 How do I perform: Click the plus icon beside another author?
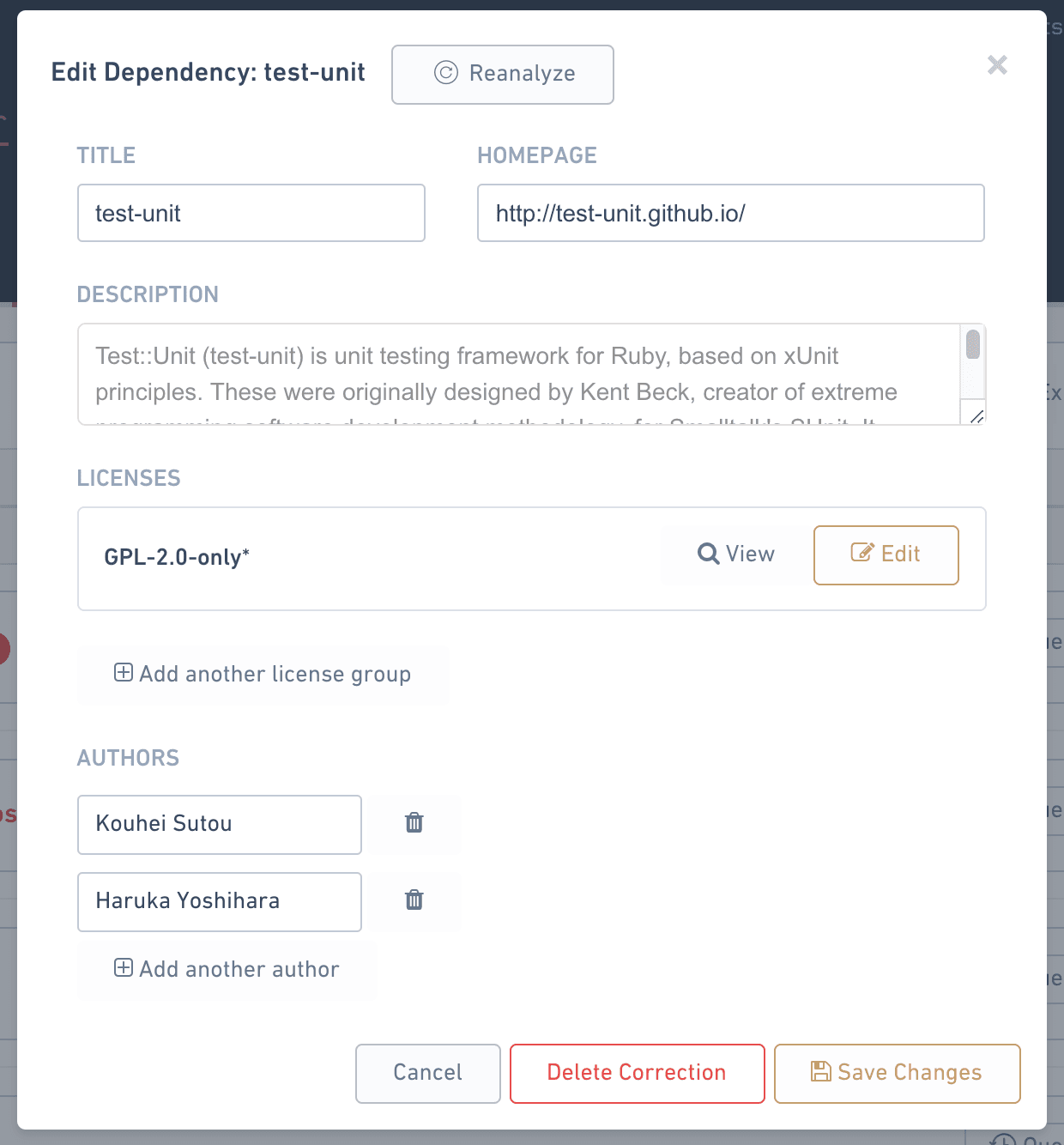[x=124, y=968]
